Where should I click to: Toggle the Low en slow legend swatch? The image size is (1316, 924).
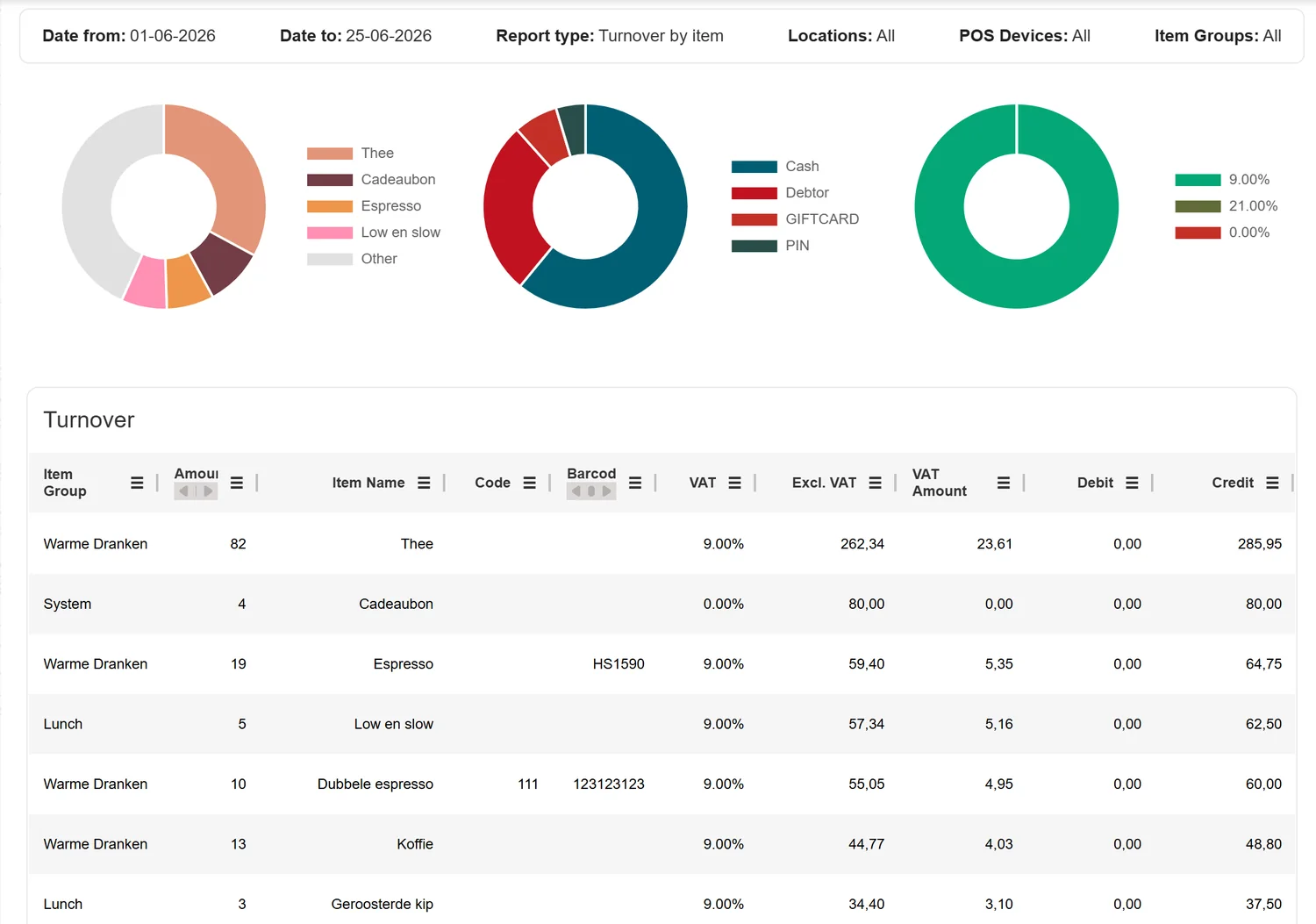(329, 233)
